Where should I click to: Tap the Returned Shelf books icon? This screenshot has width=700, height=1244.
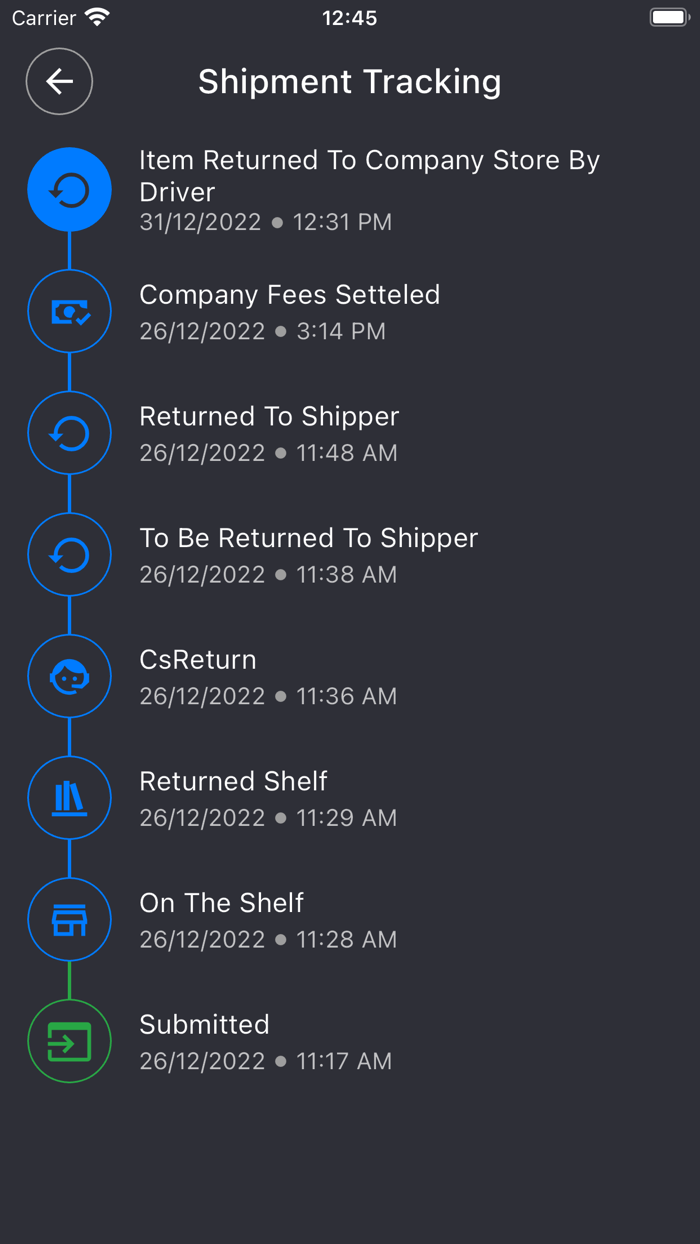coord(69,798)
